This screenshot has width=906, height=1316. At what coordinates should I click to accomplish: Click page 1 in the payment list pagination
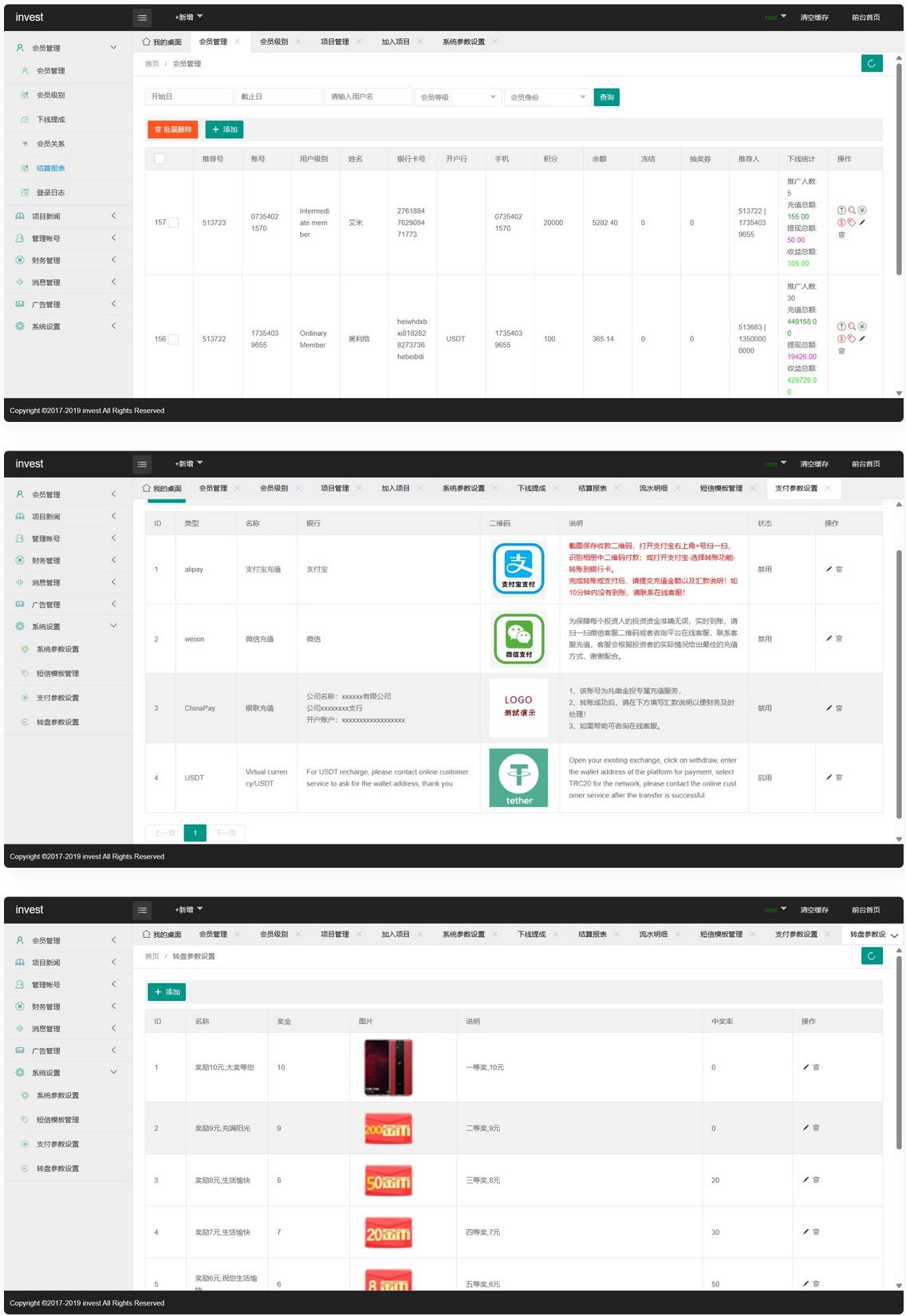(195, 833)
